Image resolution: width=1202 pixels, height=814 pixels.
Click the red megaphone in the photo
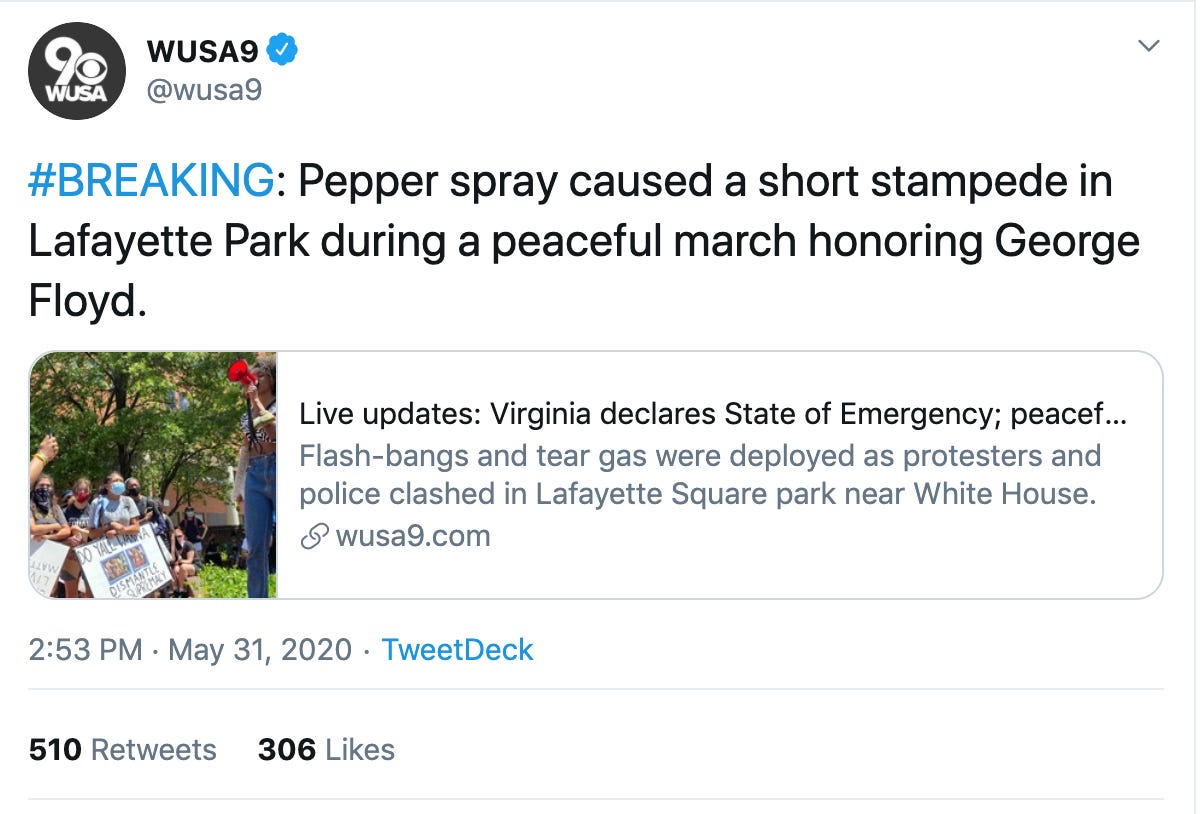(241, 375)
